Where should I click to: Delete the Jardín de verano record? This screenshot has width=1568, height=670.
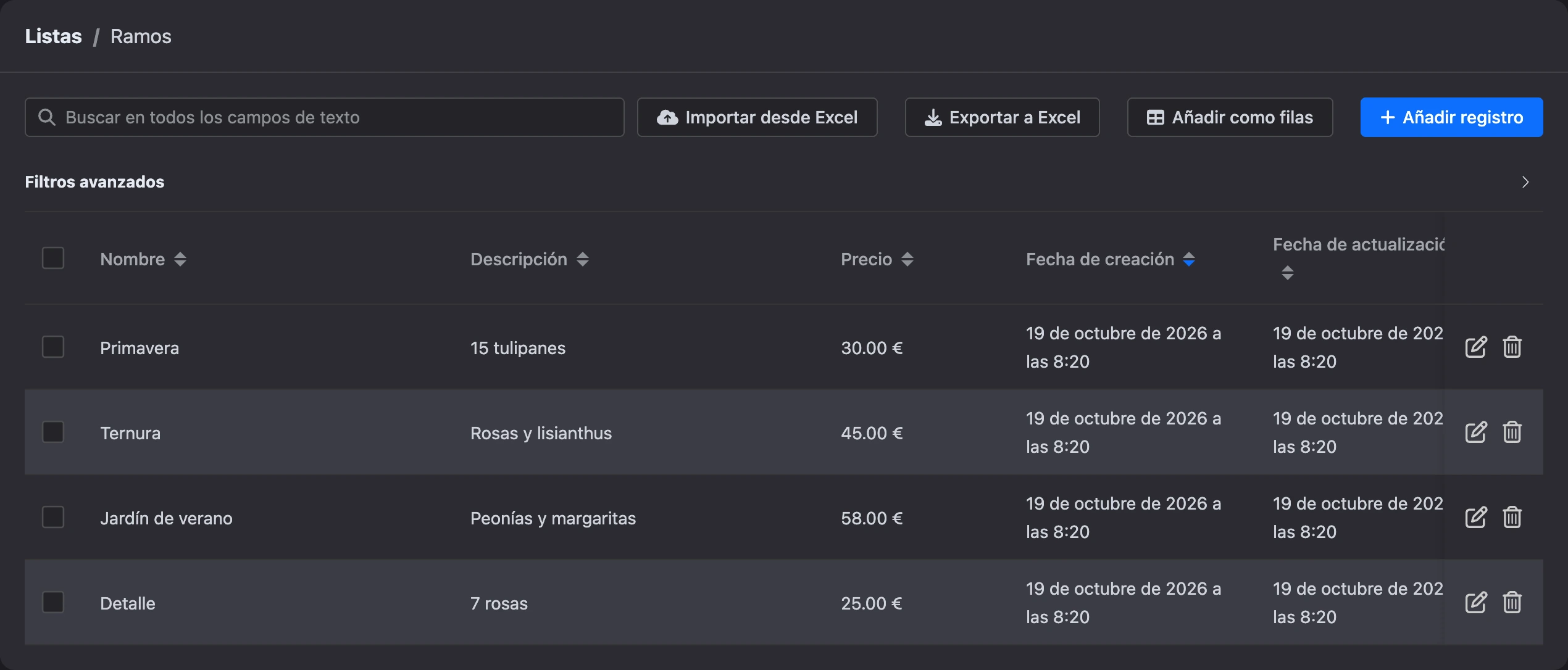[1512, 518]
